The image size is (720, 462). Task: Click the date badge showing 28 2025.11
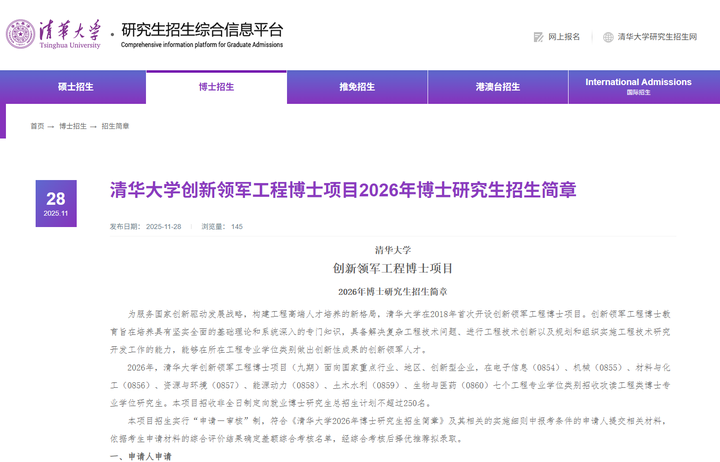(x=56, y=203)
